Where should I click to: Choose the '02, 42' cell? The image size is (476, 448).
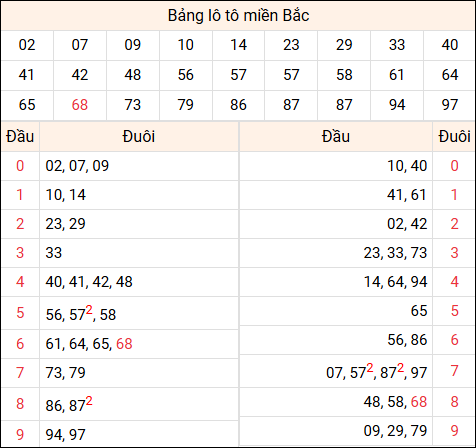(336, 224)
